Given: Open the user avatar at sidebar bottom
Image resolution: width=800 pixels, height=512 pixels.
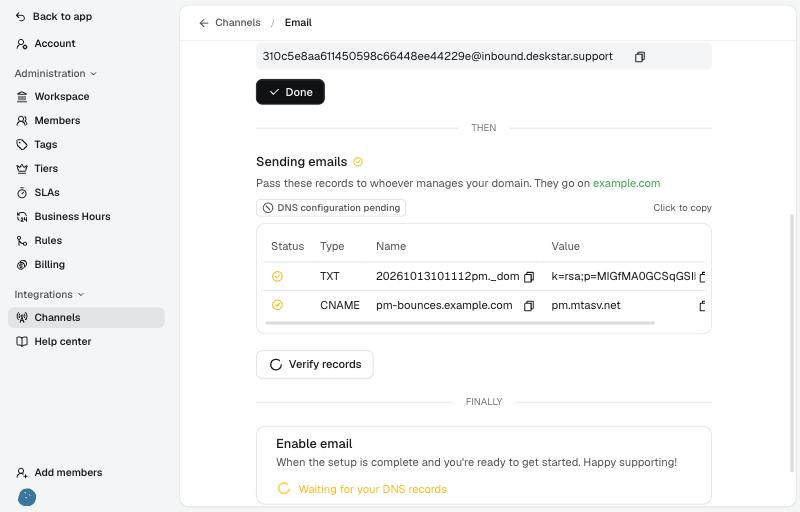Looking at the screenshot, I should [27, 497].
